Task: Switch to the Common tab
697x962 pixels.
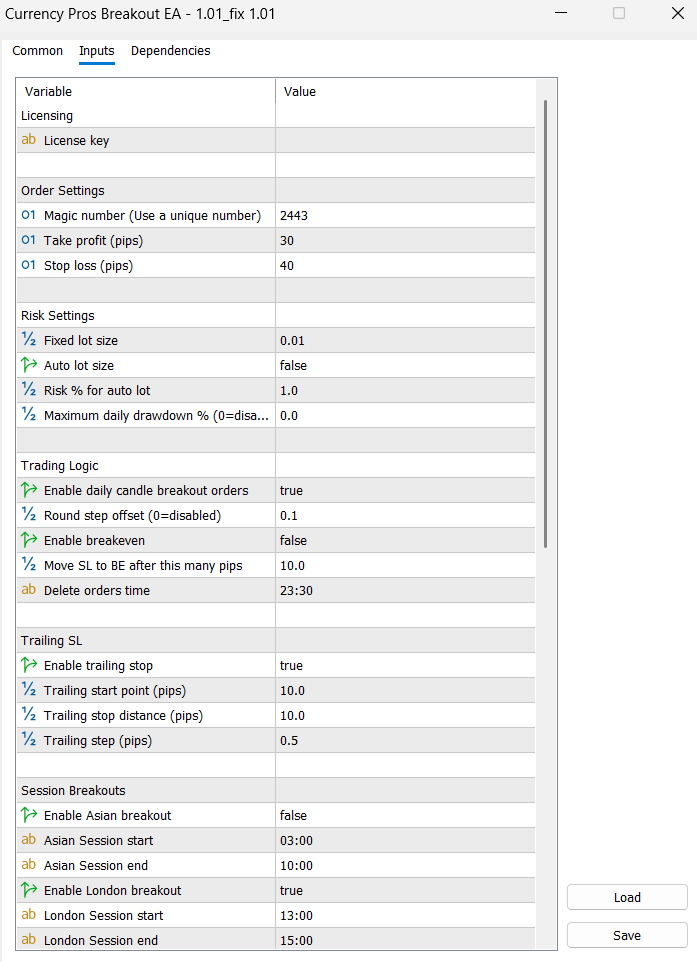Action: point(37,51)
